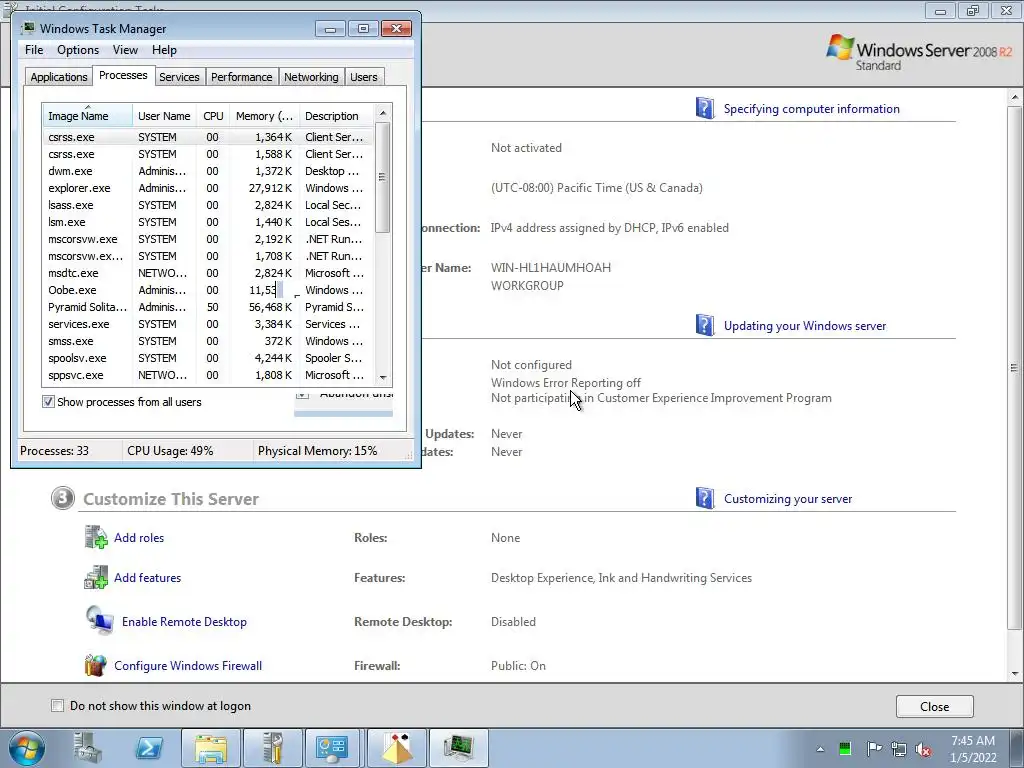Click the green CPU meter tray icon

(845, 748)
